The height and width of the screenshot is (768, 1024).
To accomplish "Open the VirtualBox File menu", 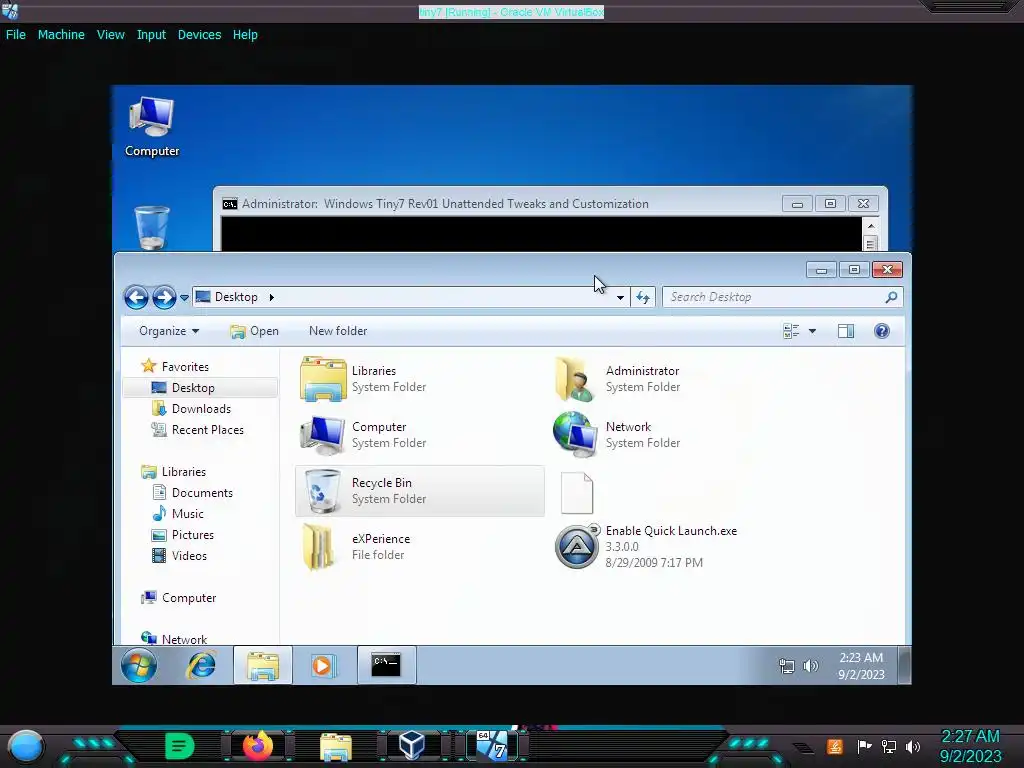I will tap(16, 35).
